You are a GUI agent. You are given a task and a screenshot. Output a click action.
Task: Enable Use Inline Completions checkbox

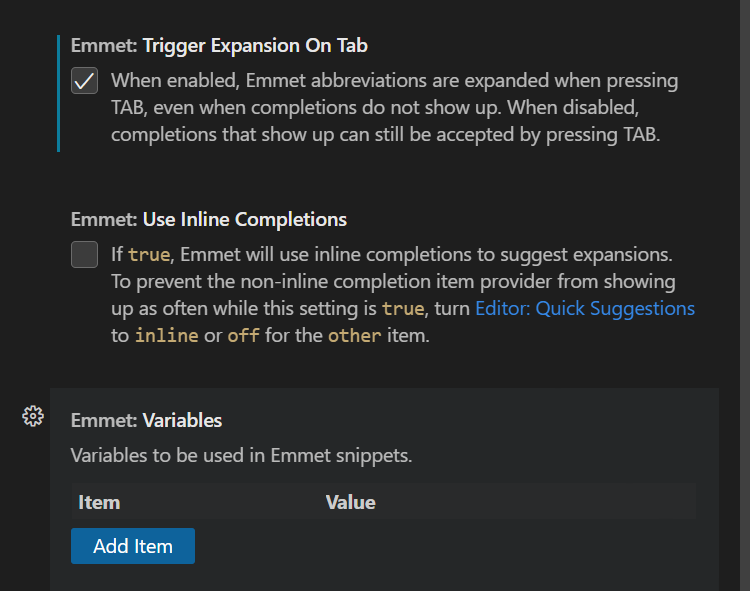(85, 254)
